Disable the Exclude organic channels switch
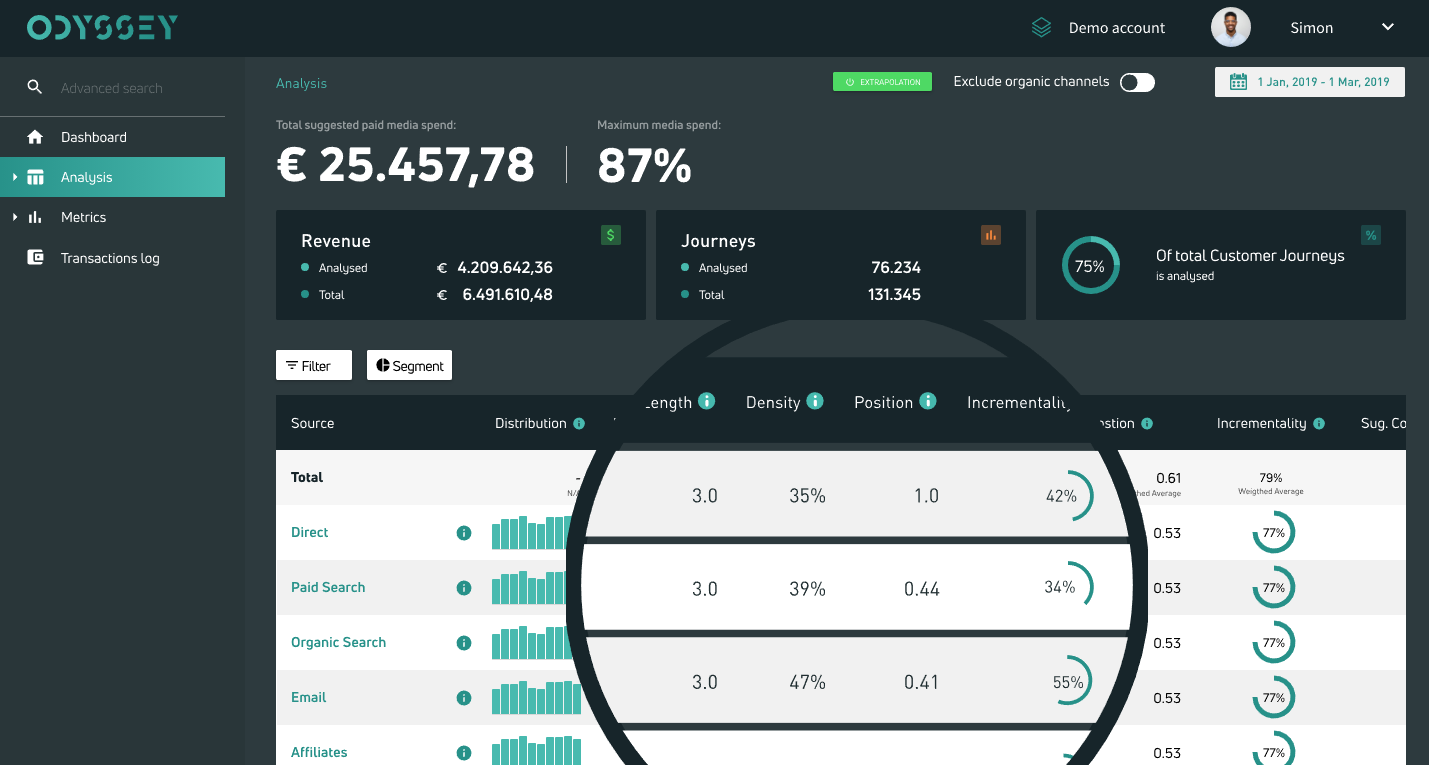1429x765 pixels. coord(1137,81)
